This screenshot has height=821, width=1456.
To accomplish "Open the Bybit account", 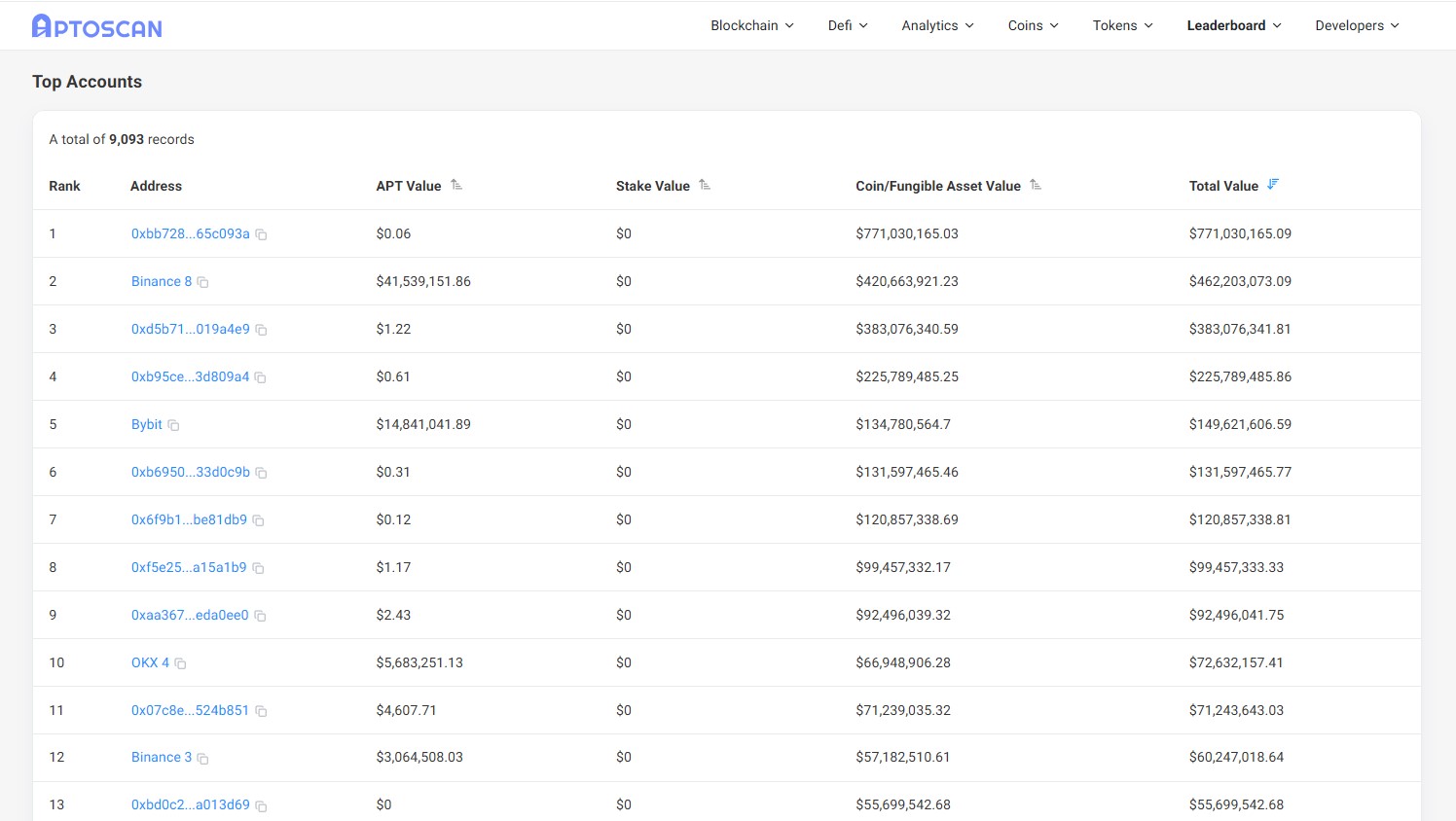I will [147, 424].
